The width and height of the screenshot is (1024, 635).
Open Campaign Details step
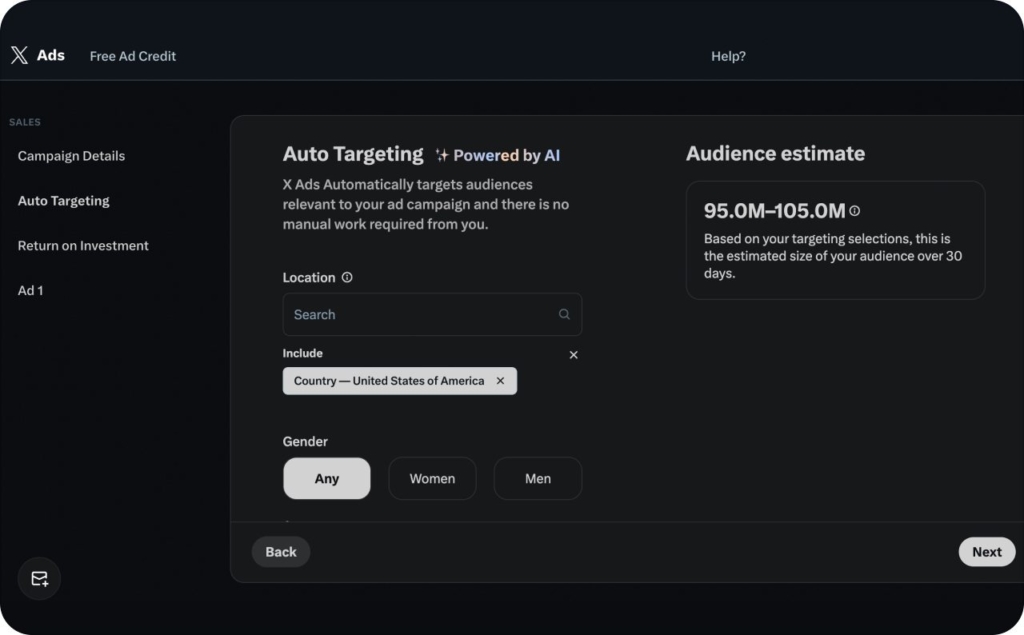coord(71,155)
